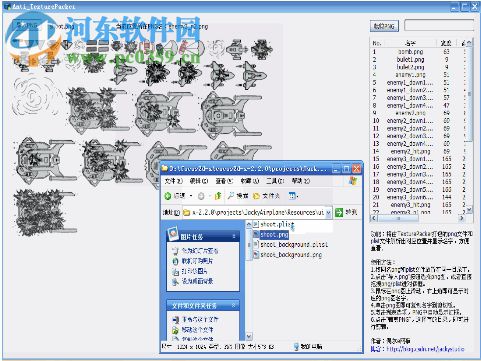This screenshot has height=361, width=481.
Task: Select row 20 enemy3_down6 in the list
Action: [x=417, y=197]
